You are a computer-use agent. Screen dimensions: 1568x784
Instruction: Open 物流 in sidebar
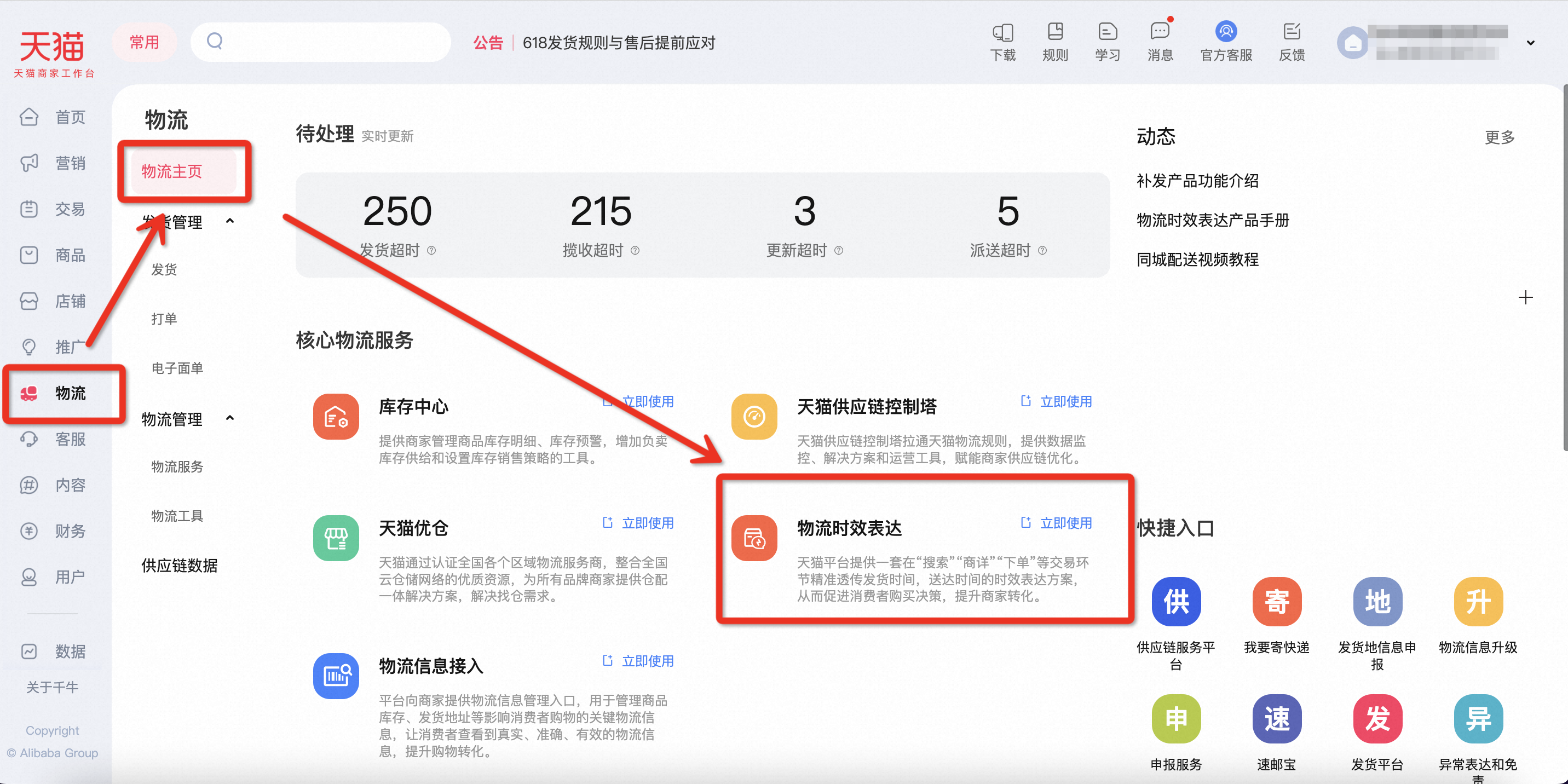click(54, 393)
